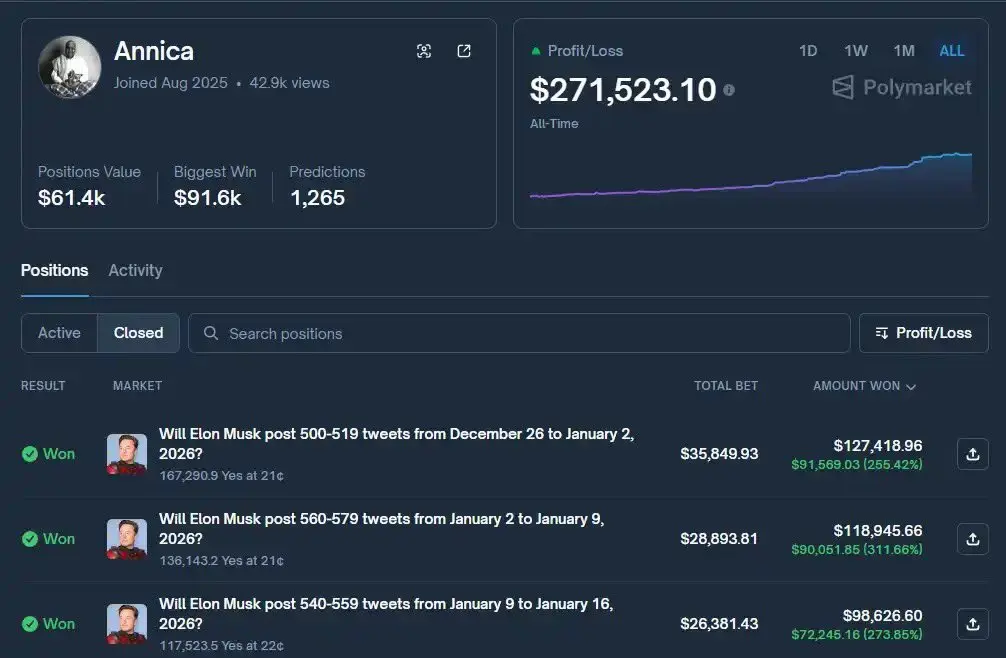
Task: Click the $72,245.16 (273.85%) profit text
Action: 857,635
